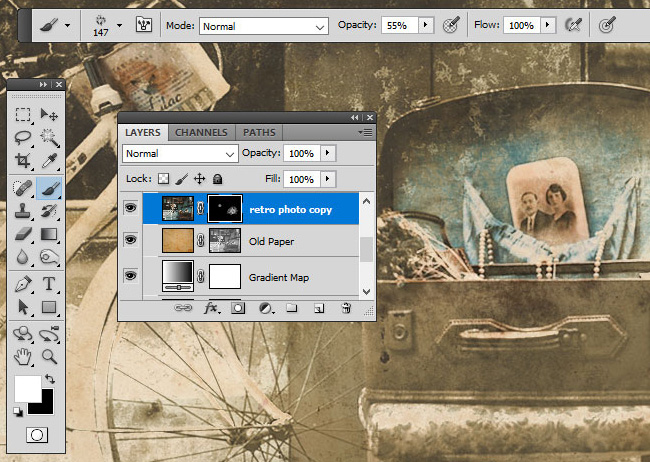This screenshot has height=462, width=650.
Task: Switch to the Paths tab
Action: pyautogui.click(x=259, y=132)
